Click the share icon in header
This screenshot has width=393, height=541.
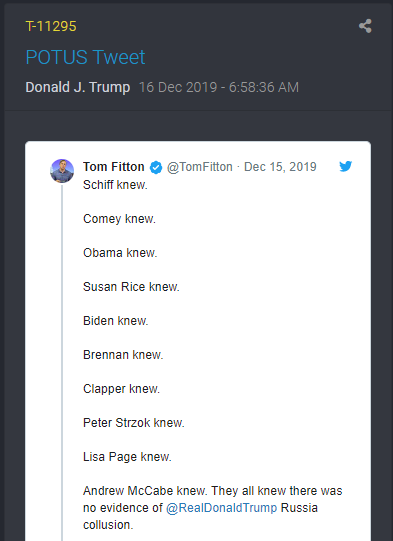coord(365,26)
